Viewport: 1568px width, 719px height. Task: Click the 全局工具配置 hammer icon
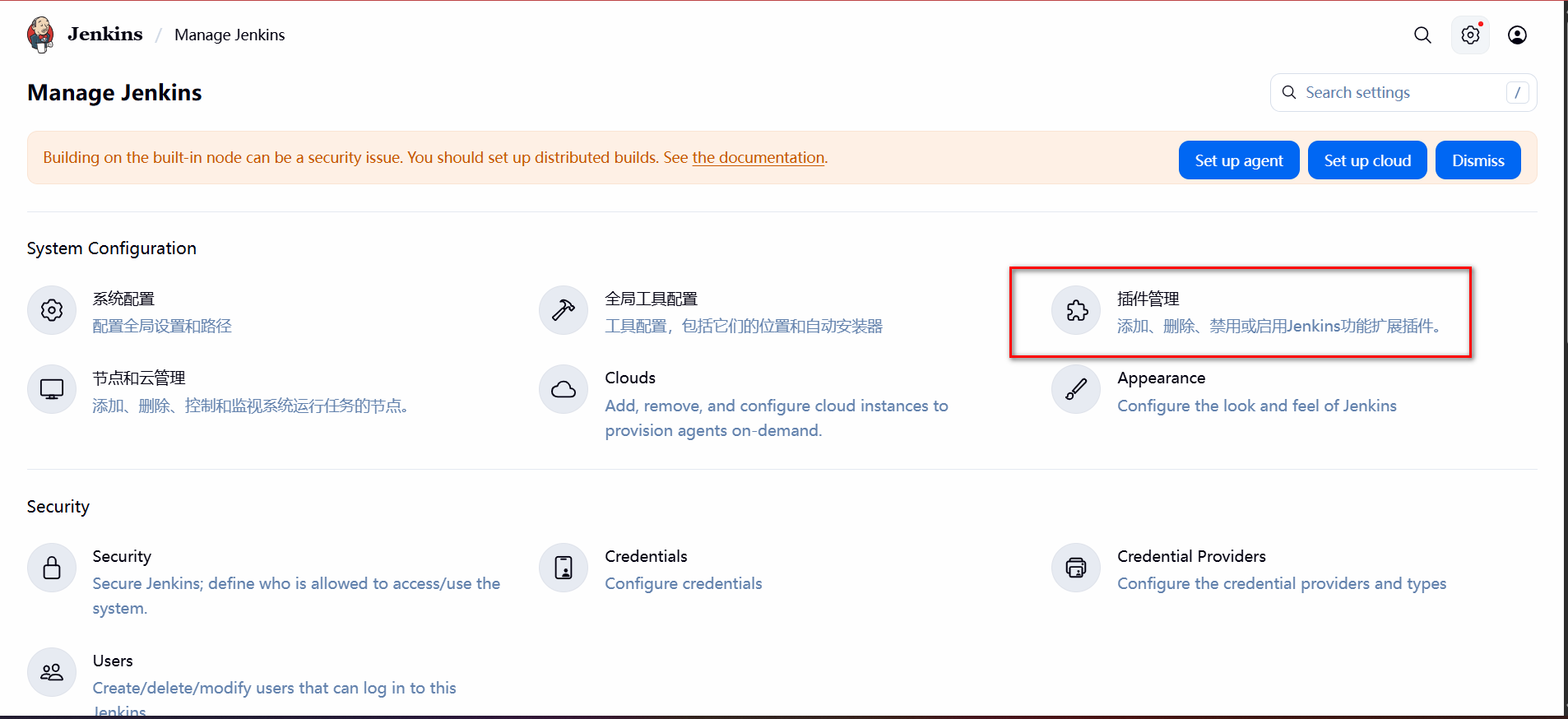click(x=564, y=310)
